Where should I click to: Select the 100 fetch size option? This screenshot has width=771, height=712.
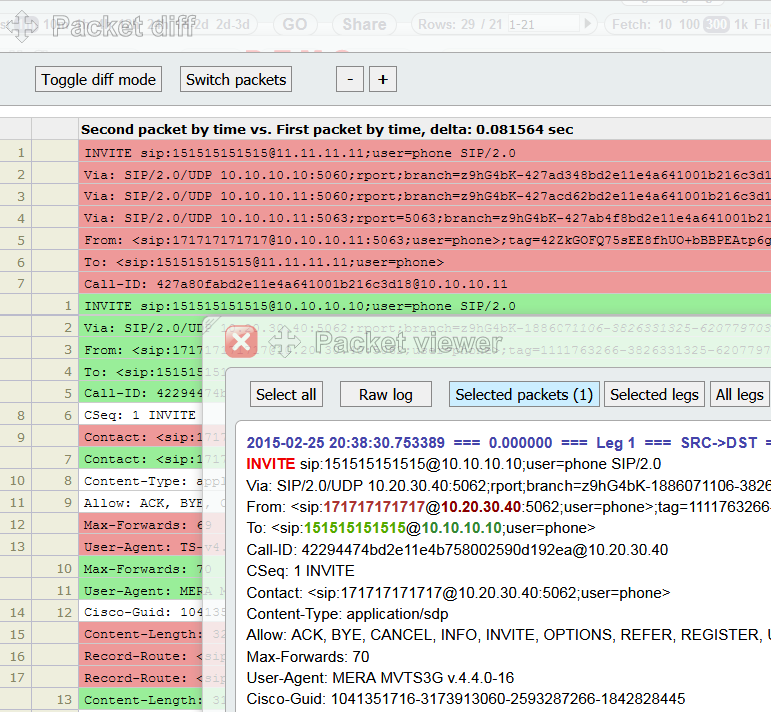[x=690, y=24]
